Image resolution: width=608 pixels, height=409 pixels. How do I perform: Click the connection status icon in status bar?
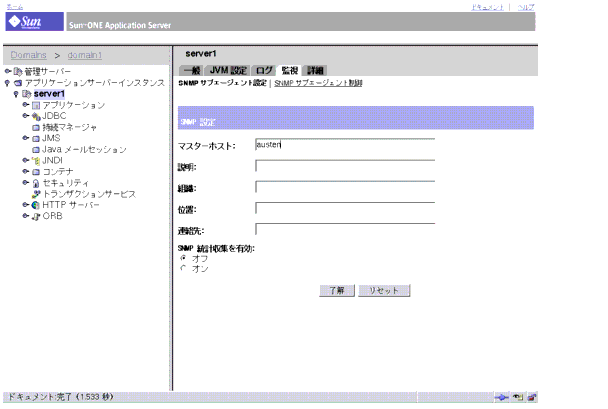coord(501,397)
